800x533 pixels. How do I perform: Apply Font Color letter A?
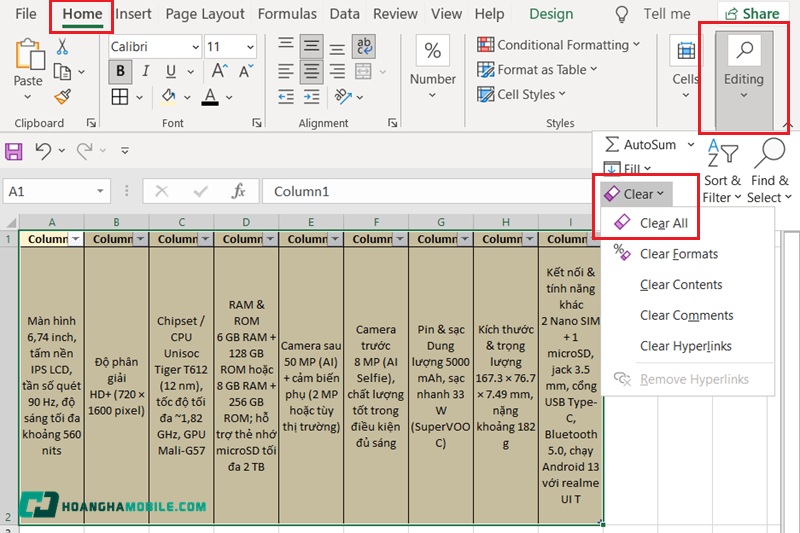click(210, 96)
